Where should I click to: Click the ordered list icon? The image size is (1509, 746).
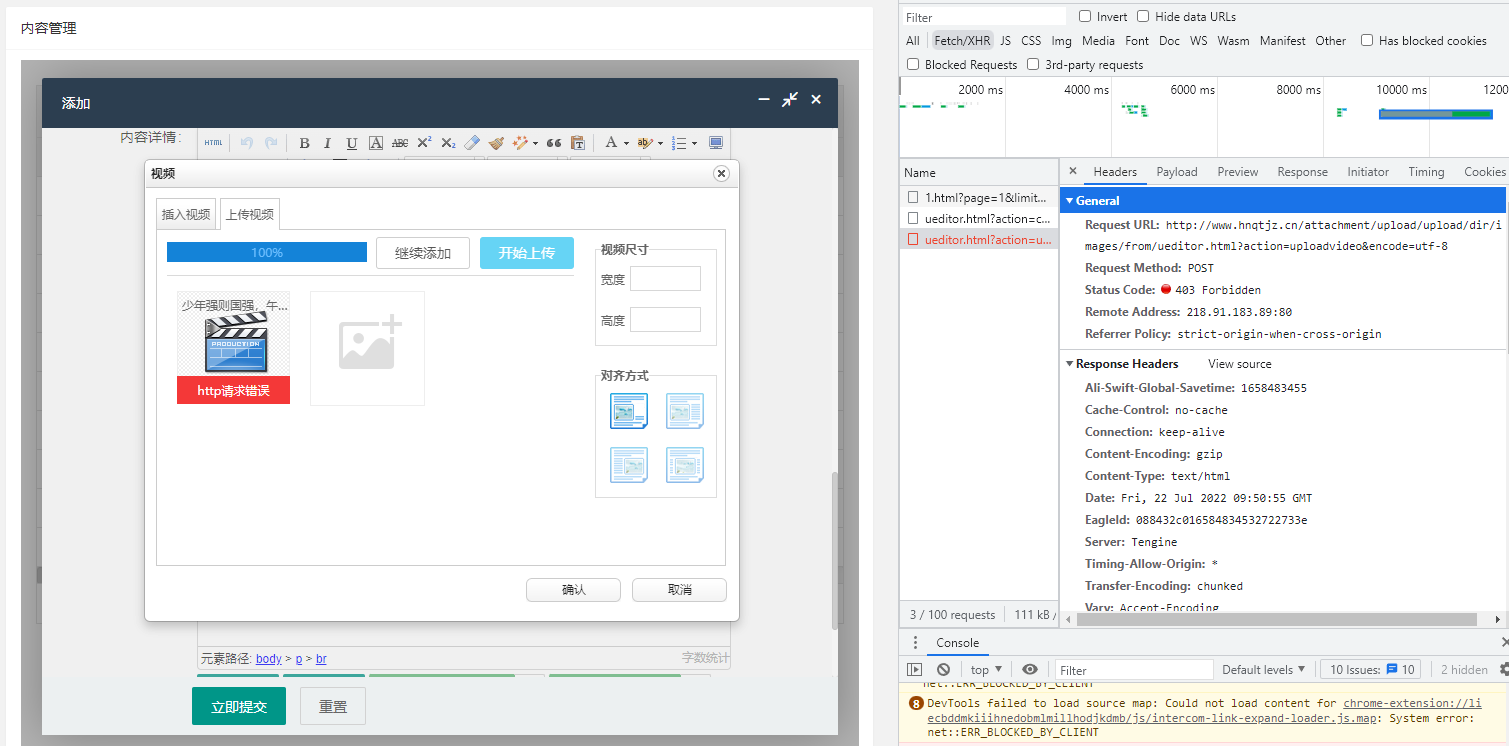point(679,143)
